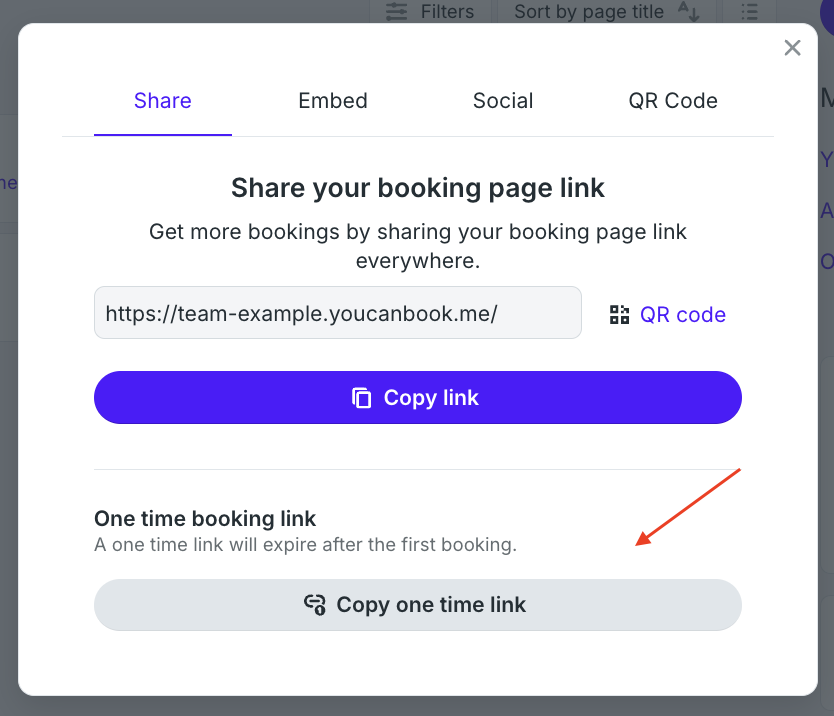The width and height of the screenshot is (834, 716).
Task: Click the copy icon in Copy link
Action: tap(362, 398)
